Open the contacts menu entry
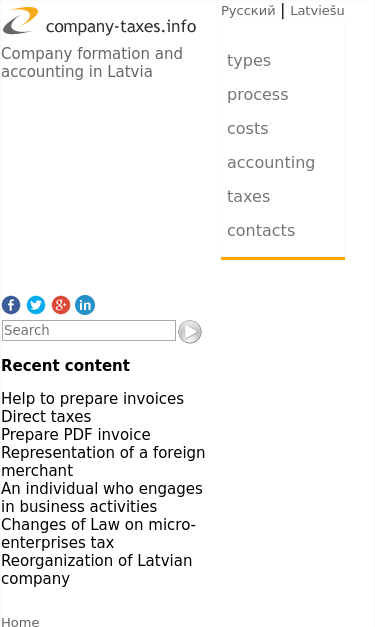Image resolution: width=375 pixels, height=627 pixels. pos(261,231)
